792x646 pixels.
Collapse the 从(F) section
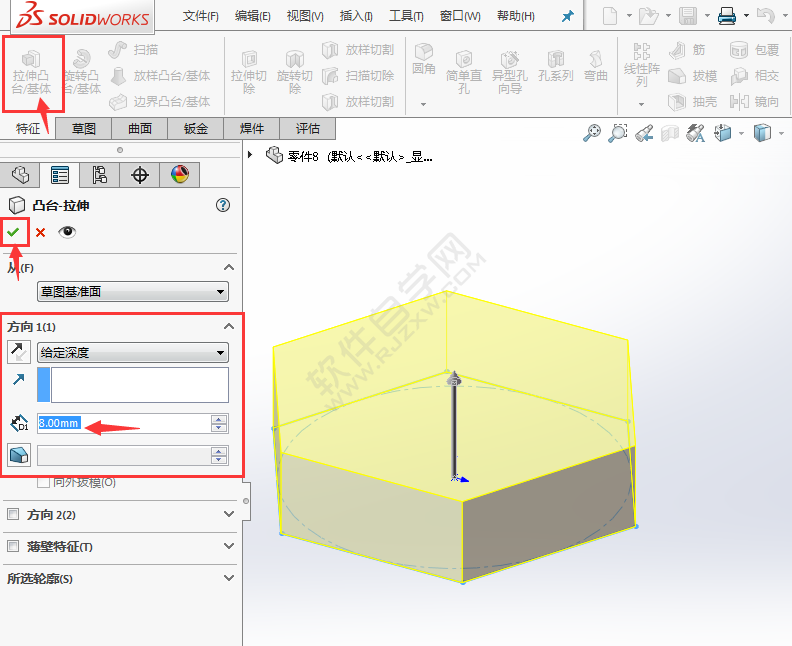[229, 267]
